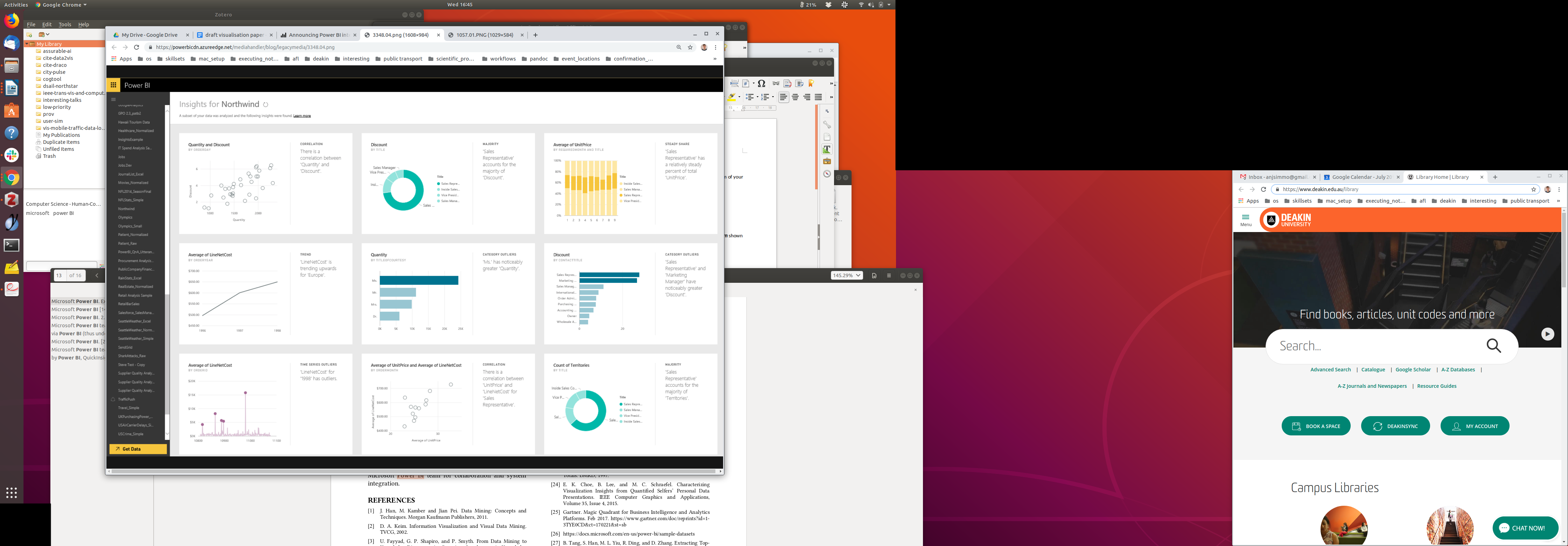This screenshot has height=546, width=1568.
Task: Toggle Writer sidebar Styles panel
Action: coord(827,149)
